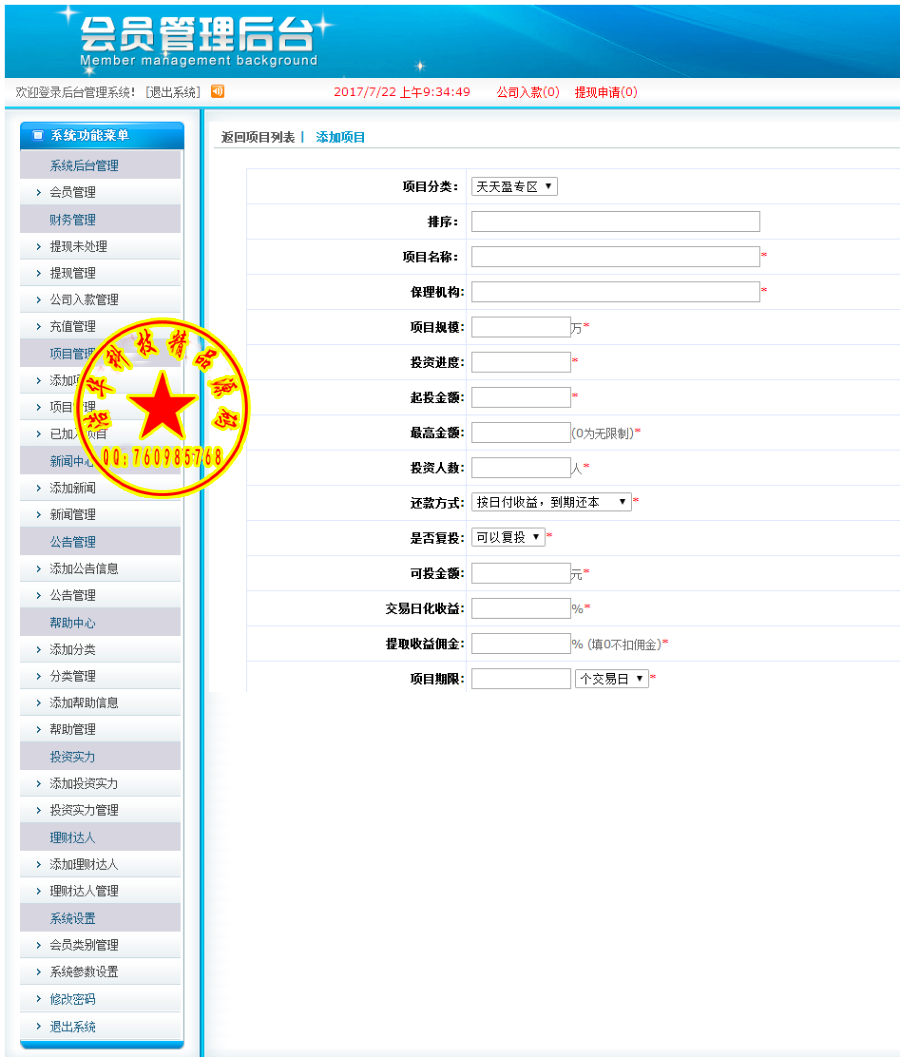Image resolution: width=900 pixels, height=1057 pixels.
Task: Open 提现管理 menu item
Action: coord(73,273)
